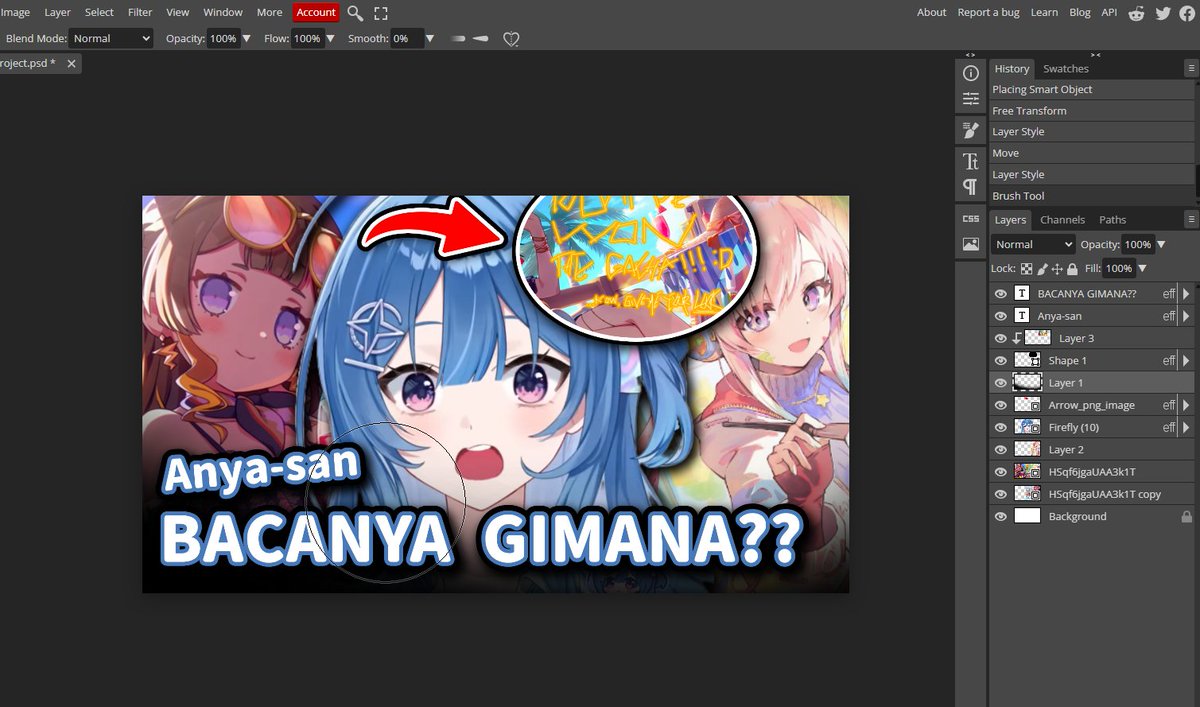
Task: Open the layer blend mode Normal dropdown
Action: pos(1034,244)
